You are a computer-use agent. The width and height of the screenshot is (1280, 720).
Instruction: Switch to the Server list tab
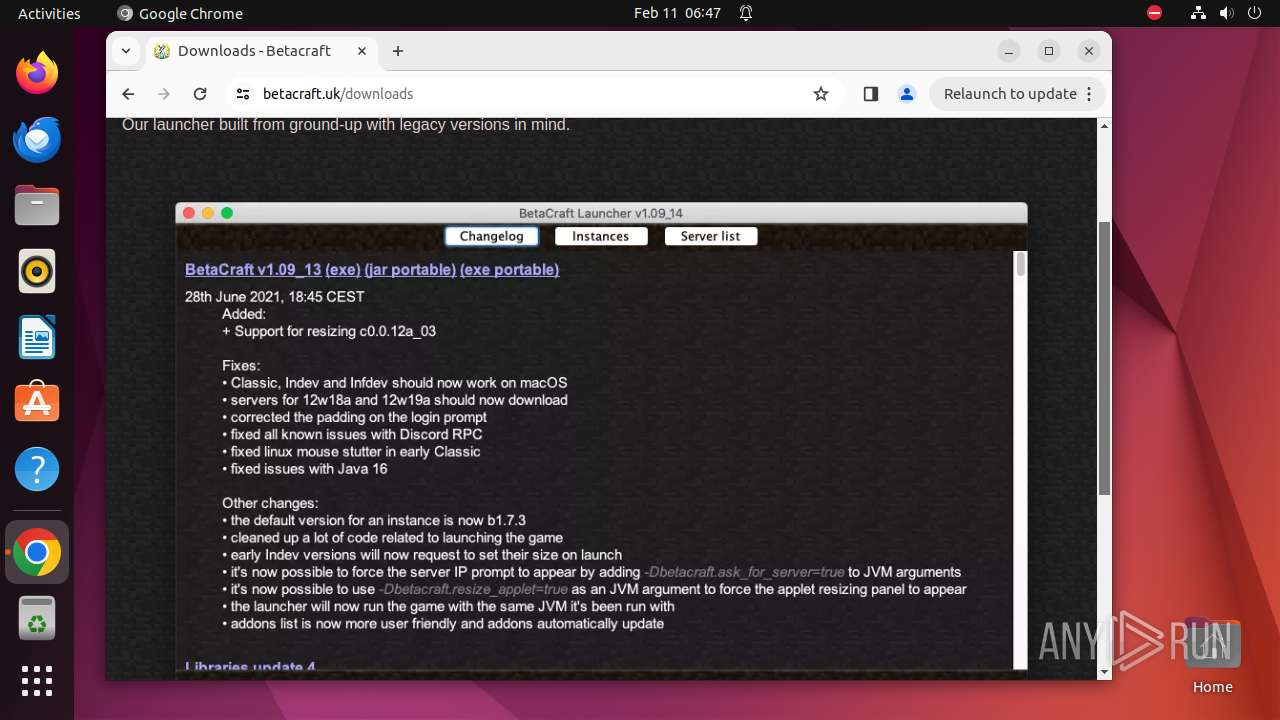(710, 236)
